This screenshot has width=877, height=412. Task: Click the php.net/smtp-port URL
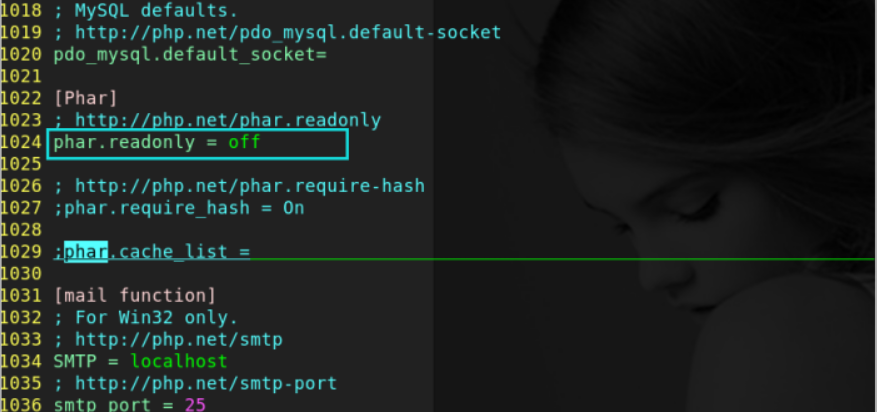pyautogui.click(x=206, y=383)
